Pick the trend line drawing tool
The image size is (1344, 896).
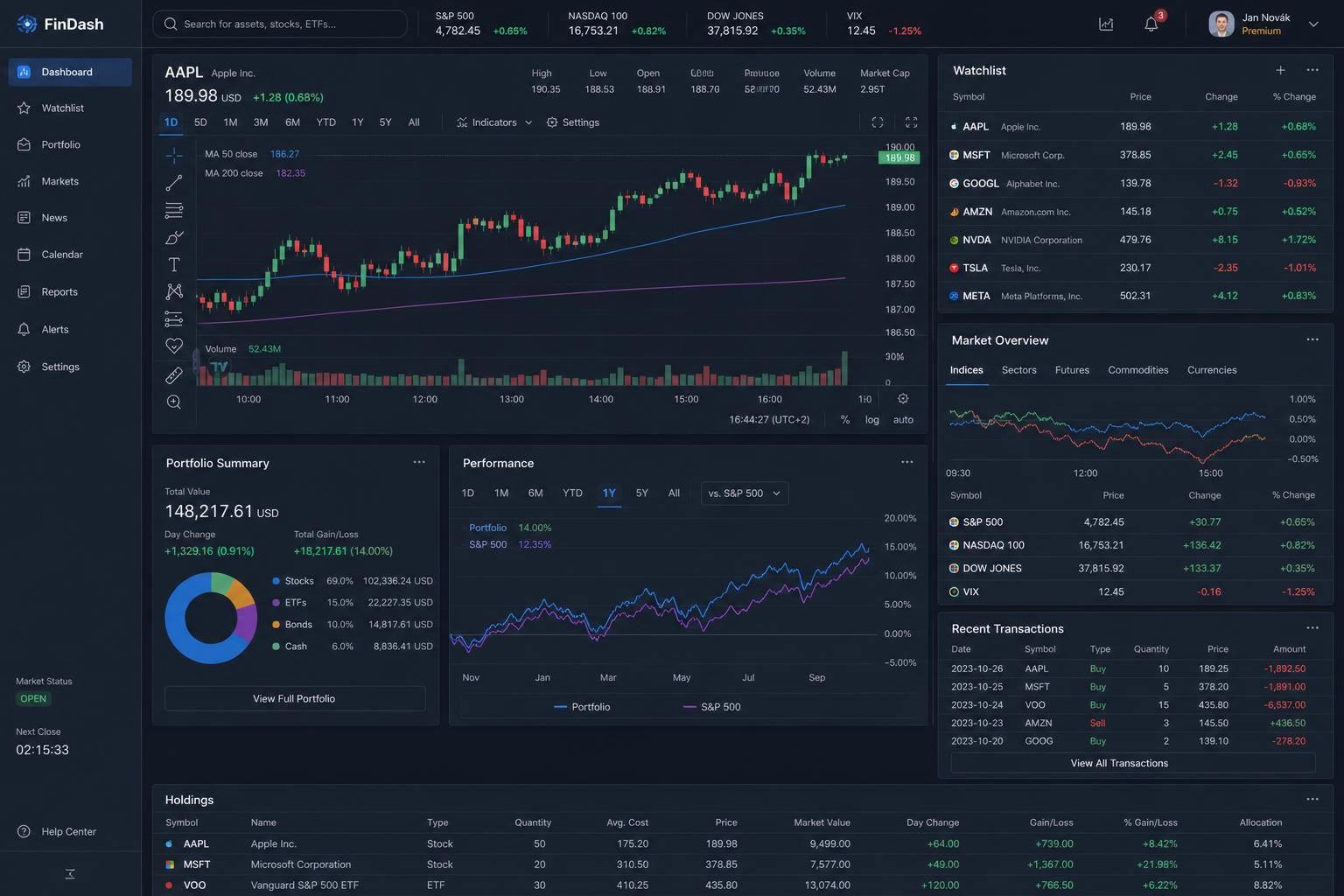tap(174, 183)
